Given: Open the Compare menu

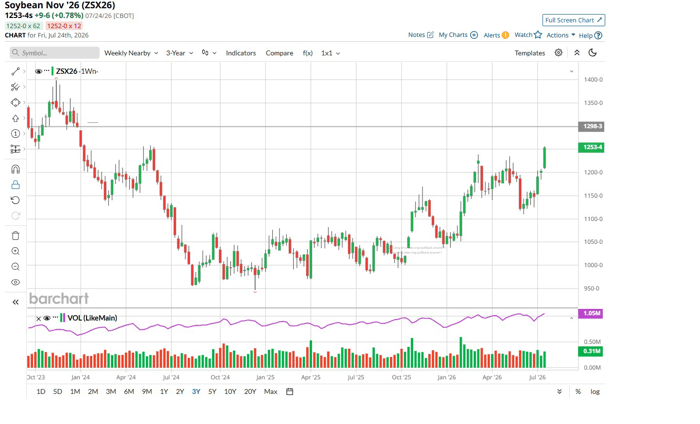Looking at the screenshot, I should tap(279, 53).
